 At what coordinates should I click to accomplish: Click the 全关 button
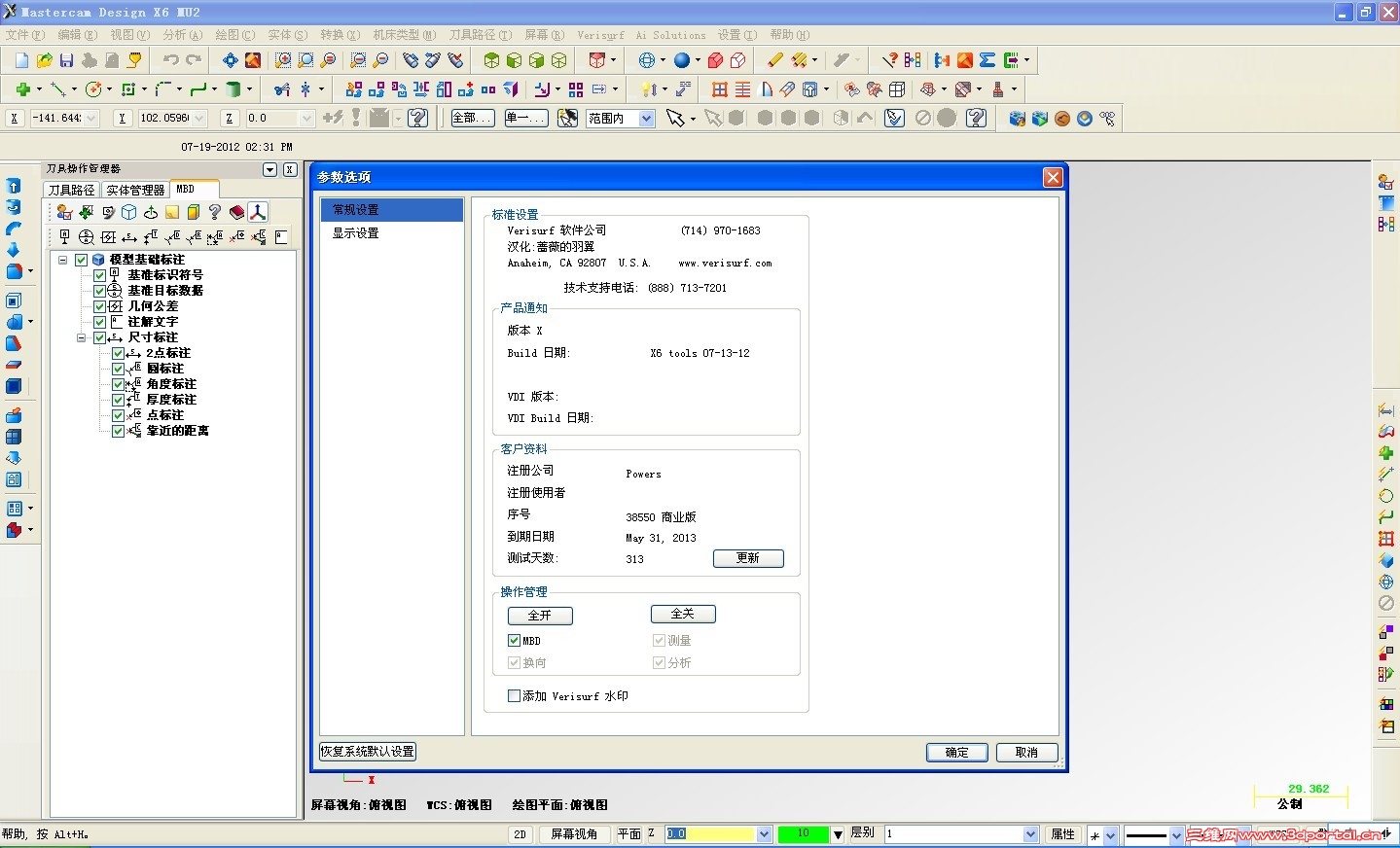(x=683, y=614)
